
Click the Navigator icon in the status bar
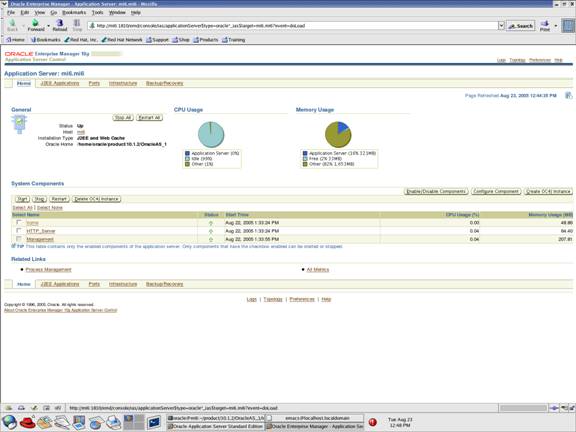(8, 408)
